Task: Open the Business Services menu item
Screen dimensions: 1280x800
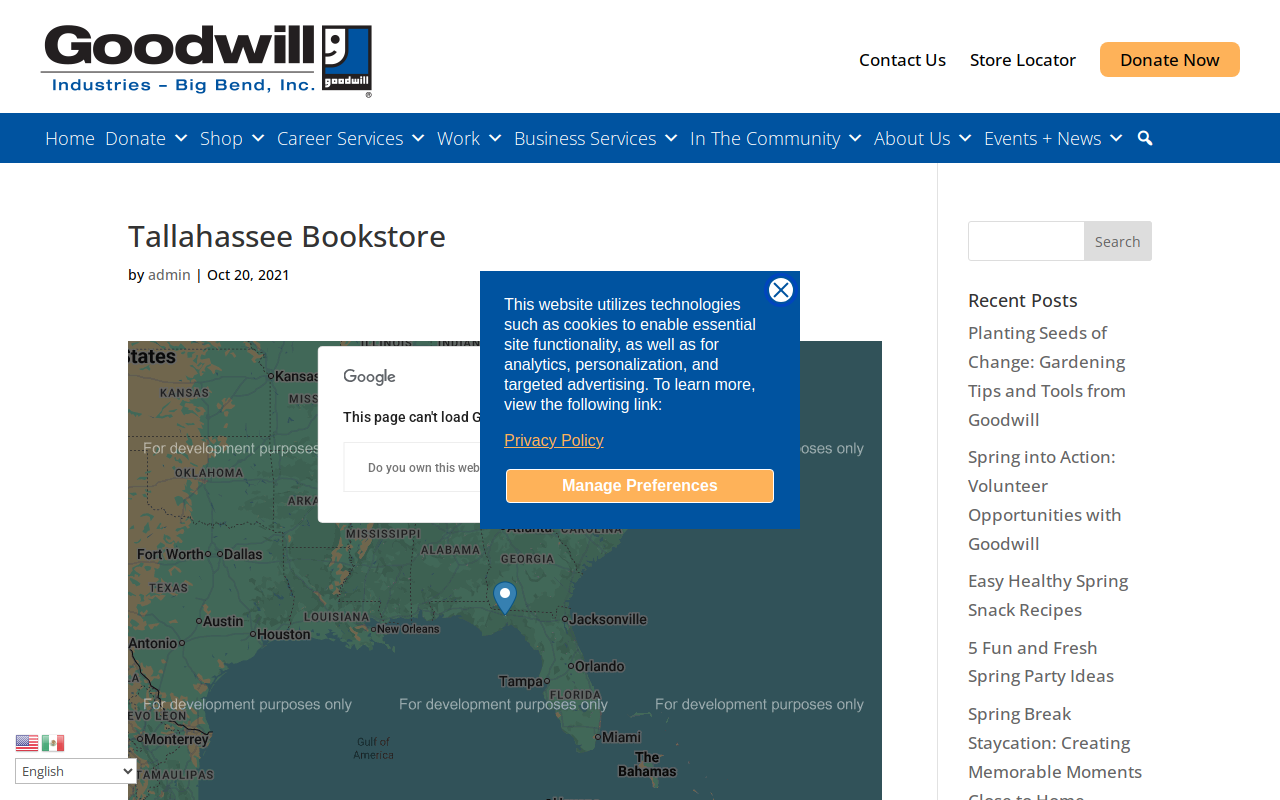Action: [x=585, y=138]
